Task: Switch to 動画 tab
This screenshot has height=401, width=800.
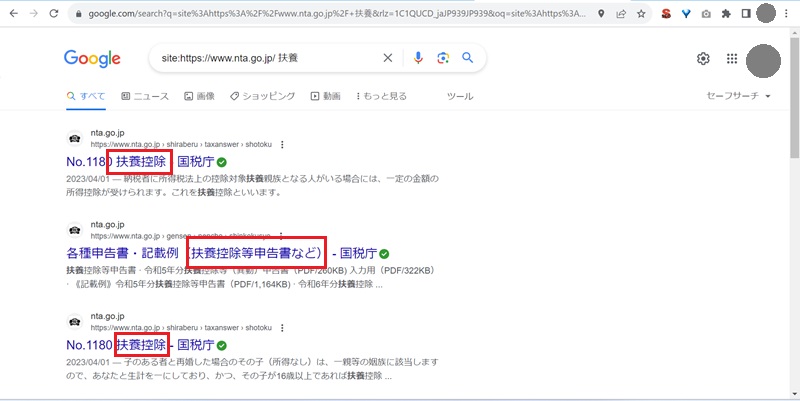Action: (x=326, y=96)
